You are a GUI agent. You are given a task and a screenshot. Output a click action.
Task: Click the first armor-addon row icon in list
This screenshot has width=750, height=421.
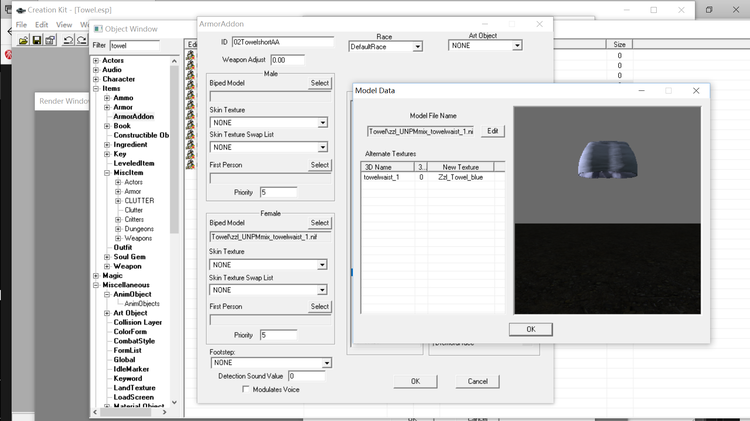tap(190, 55)
